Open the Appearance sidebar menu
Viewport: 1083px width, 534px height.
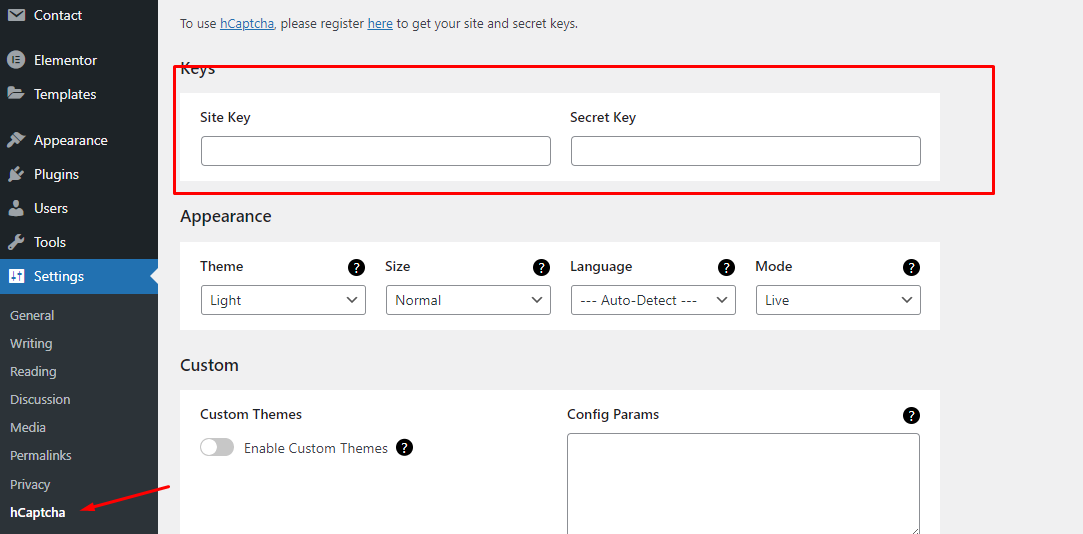coord(79,140)
